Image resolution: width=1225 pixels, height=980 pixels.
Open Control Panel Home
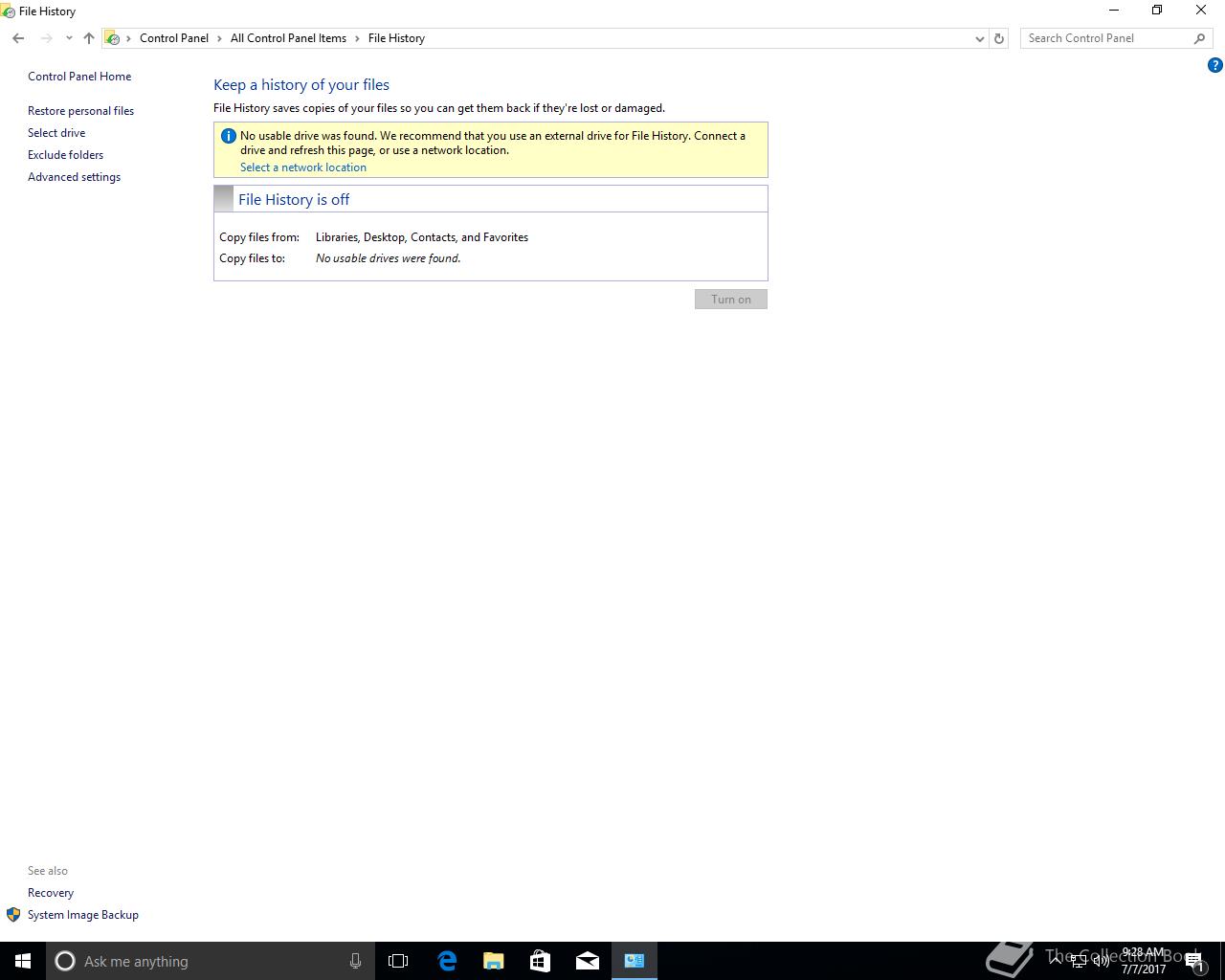(79, 77)
